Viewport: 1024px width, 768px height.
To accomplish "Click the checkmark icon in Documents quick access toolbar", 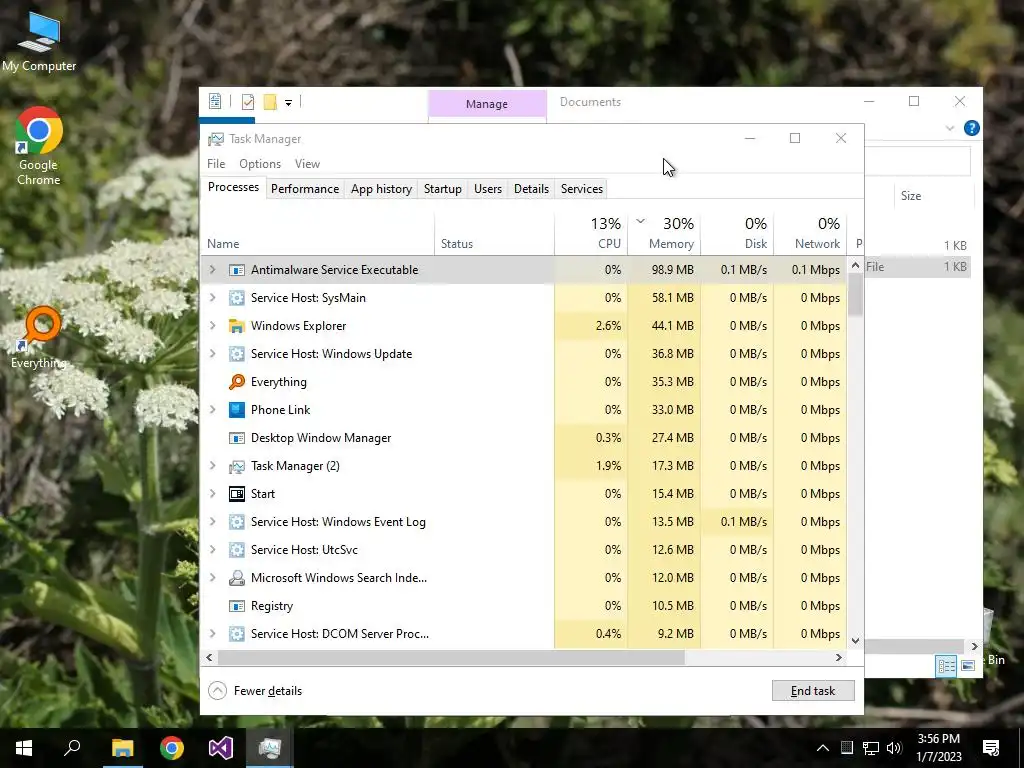I will click(x=248, y=102).
